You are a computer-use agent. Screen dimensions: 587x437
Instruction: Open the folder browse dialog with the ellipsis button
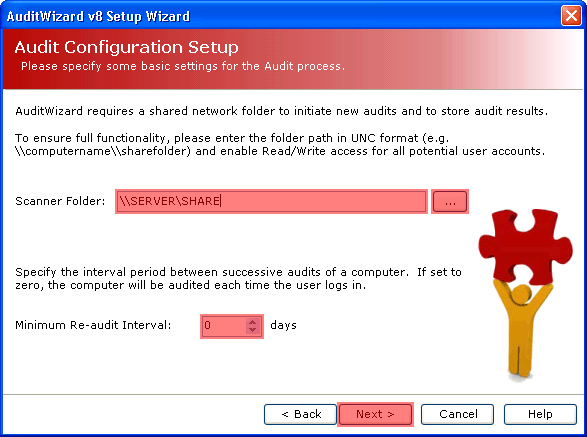pyautogui.click(x=450, y=201)
